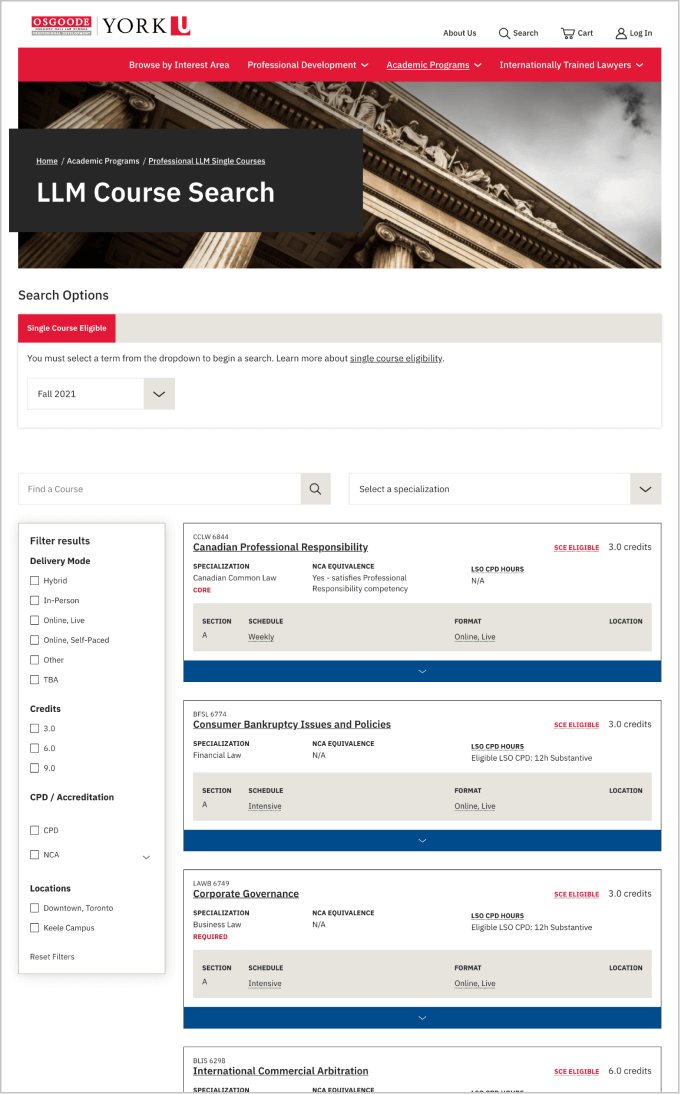This screenshot has height=1094, width=680.
Task: Click LSO CPD HOURS label in Consumer Bankruptcy
Action: pos(497,747)
